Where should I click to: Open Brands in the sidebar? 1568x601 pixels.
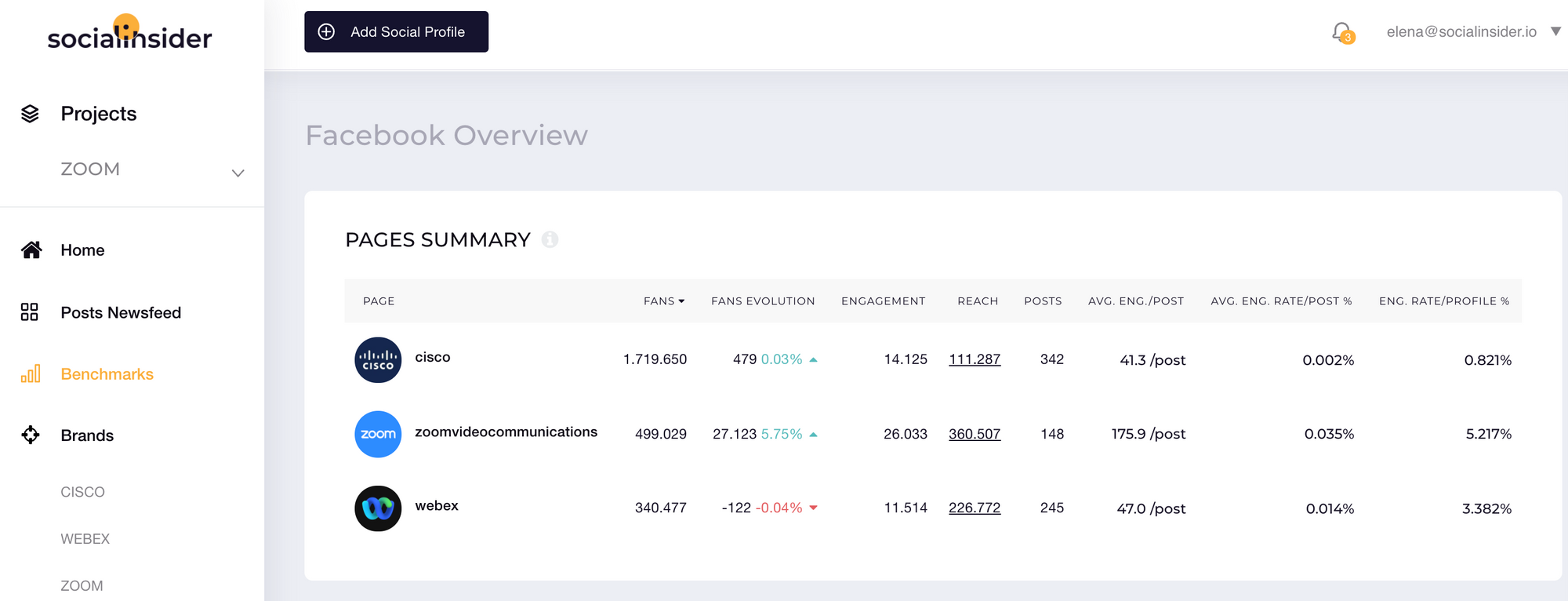pos(87,435)
